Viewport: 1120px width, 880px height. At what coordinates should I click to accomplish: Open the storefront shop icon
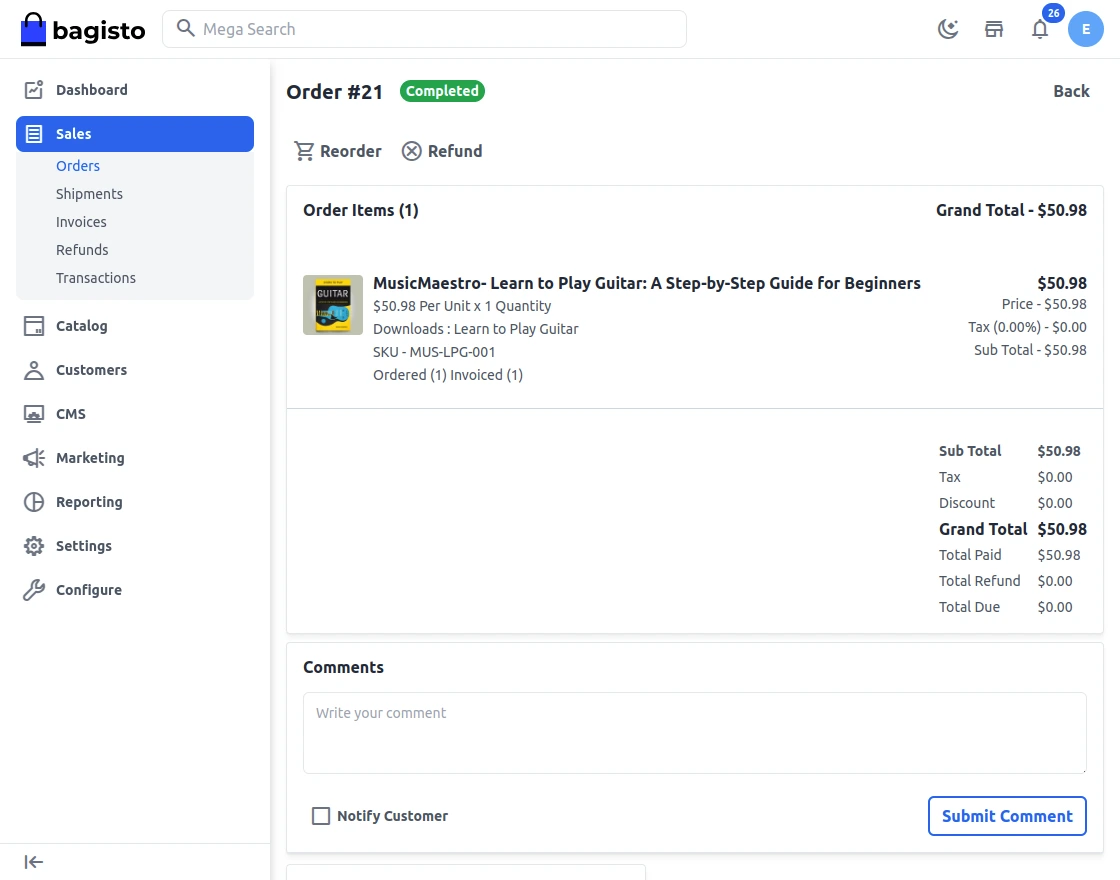(994, 29)
